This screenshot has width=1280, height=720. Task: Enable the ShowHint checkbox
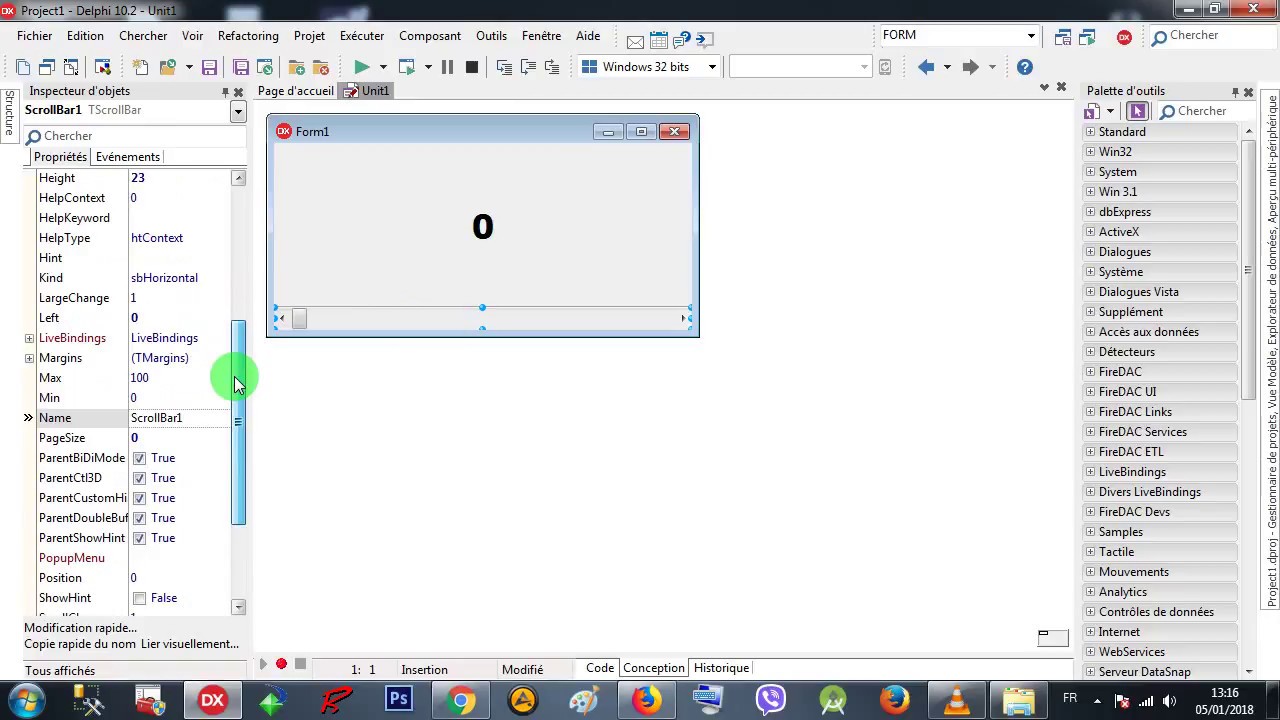139,598
